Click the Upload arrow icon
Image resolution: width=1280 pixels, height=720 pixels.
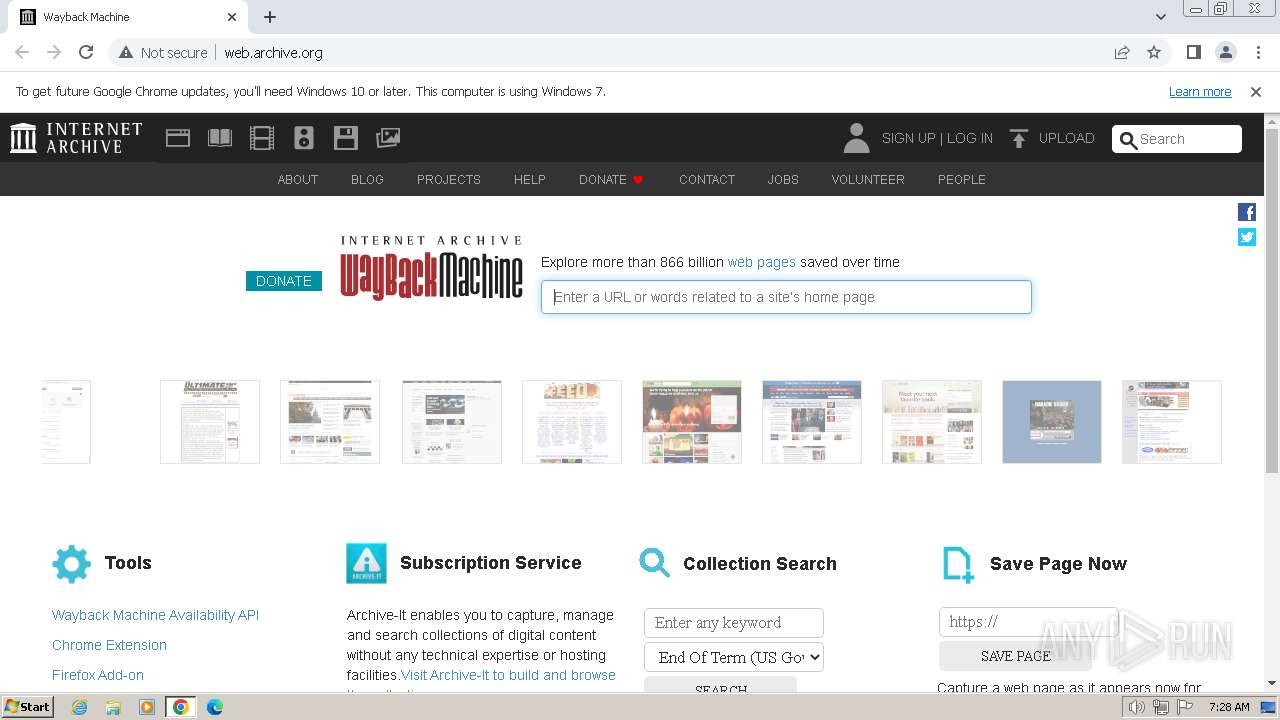pyautogui.click(x=1018, y=139)
